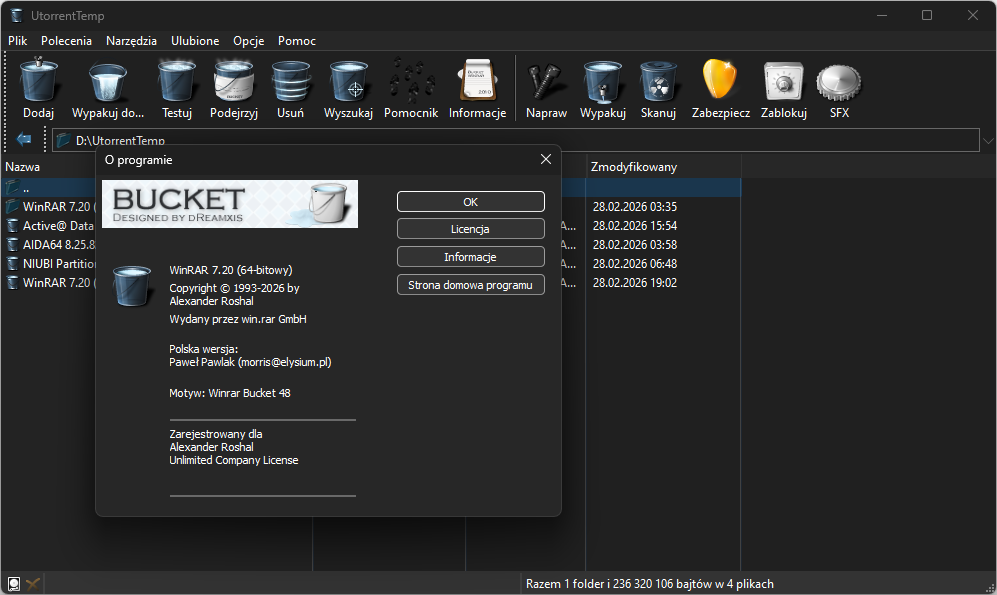This screenshot has width=997, height=595.
Task: Click the Skanuj virus scan icon
Action: pyautogui.click(x=657, y=81)
